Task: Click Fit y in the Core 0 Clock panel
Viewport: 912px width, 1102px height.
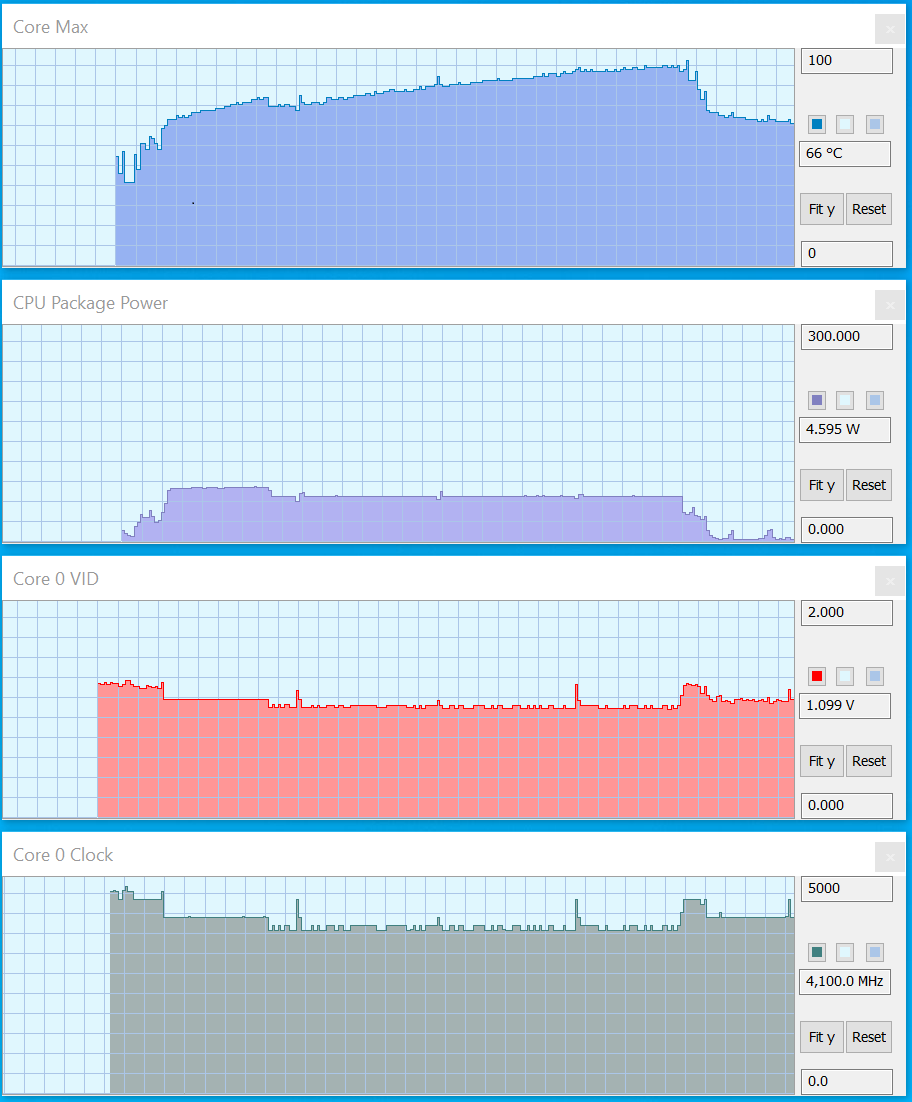Action: pyautogui.click(x=822, y=1037)
